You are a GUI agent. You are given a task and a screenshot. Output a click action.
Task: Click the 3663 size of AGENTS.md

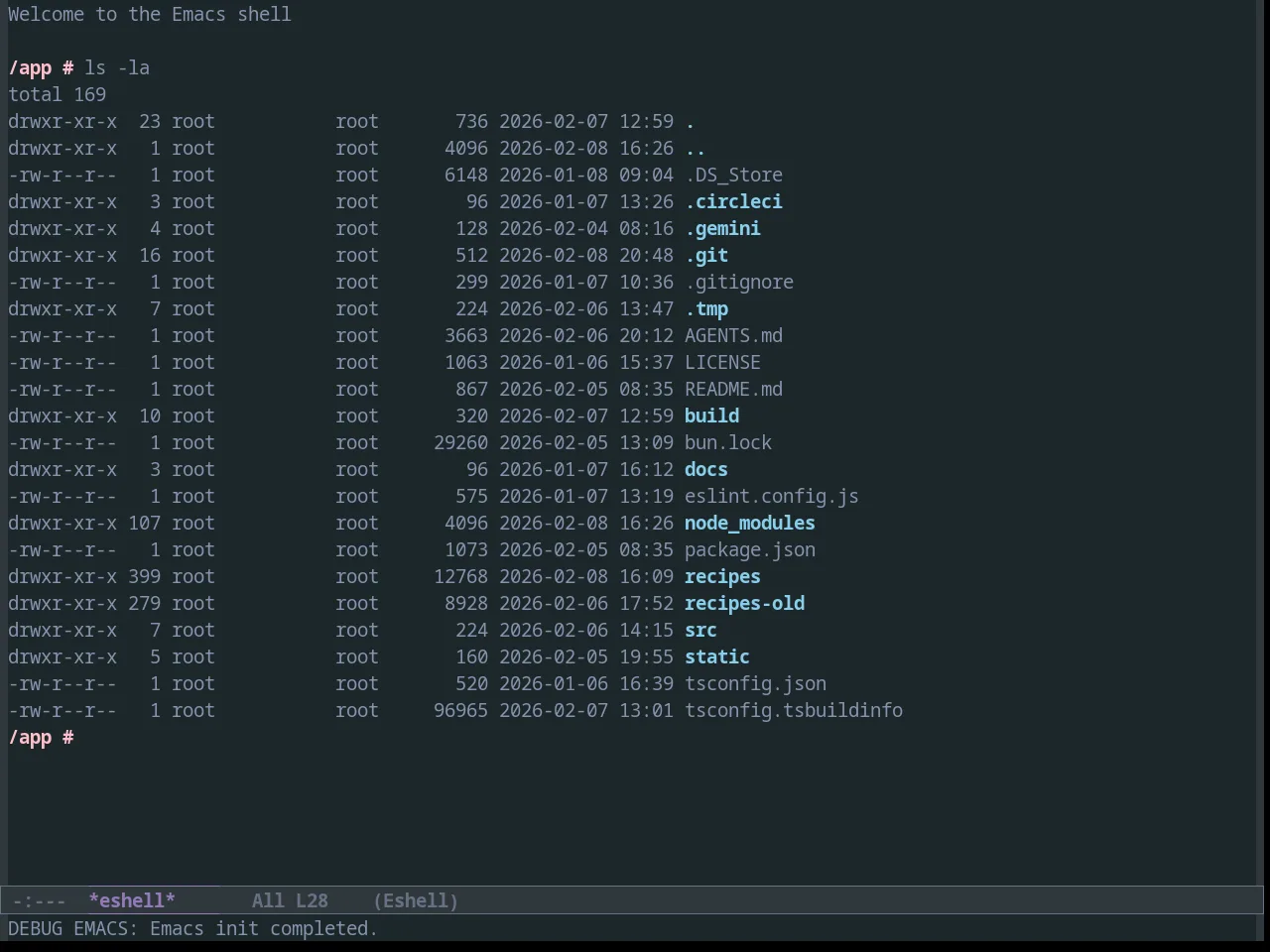466,335
